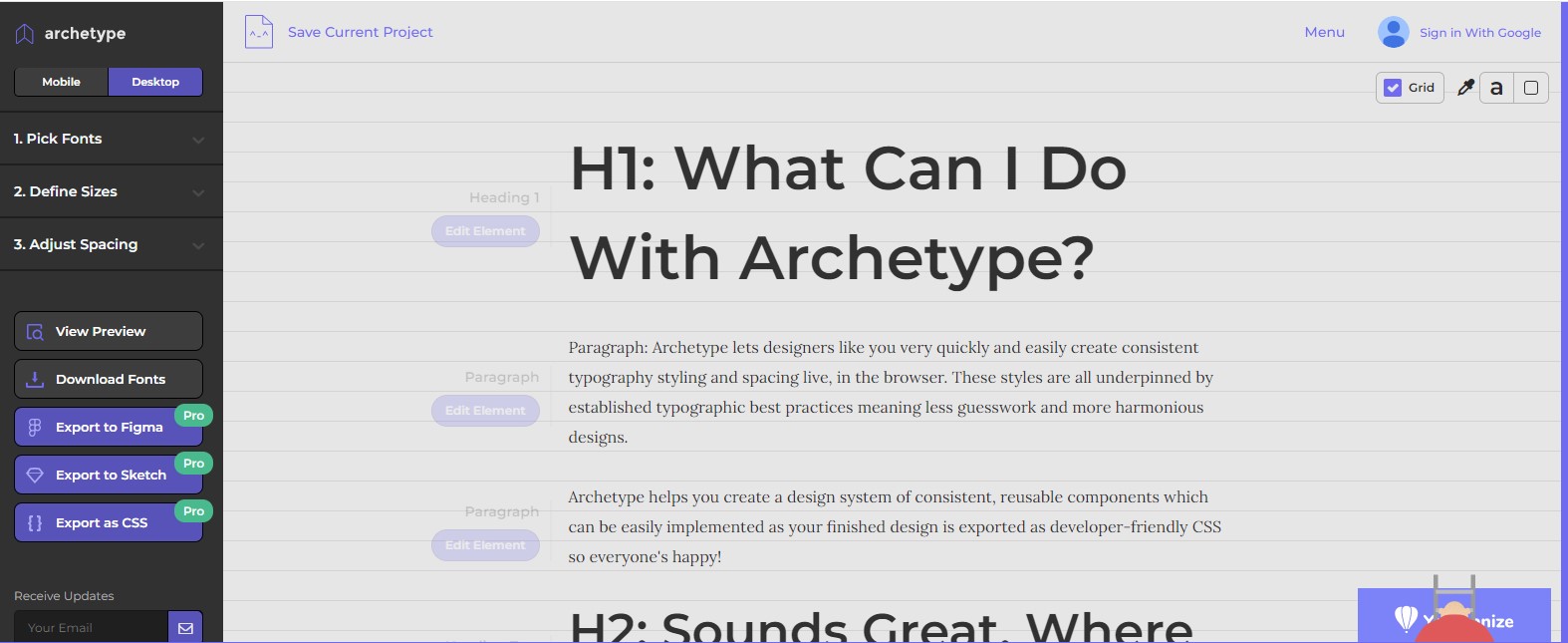Click the purple balloon widget at bottom right
This screenshot has width=1568, height=643.
[1453, 615]
